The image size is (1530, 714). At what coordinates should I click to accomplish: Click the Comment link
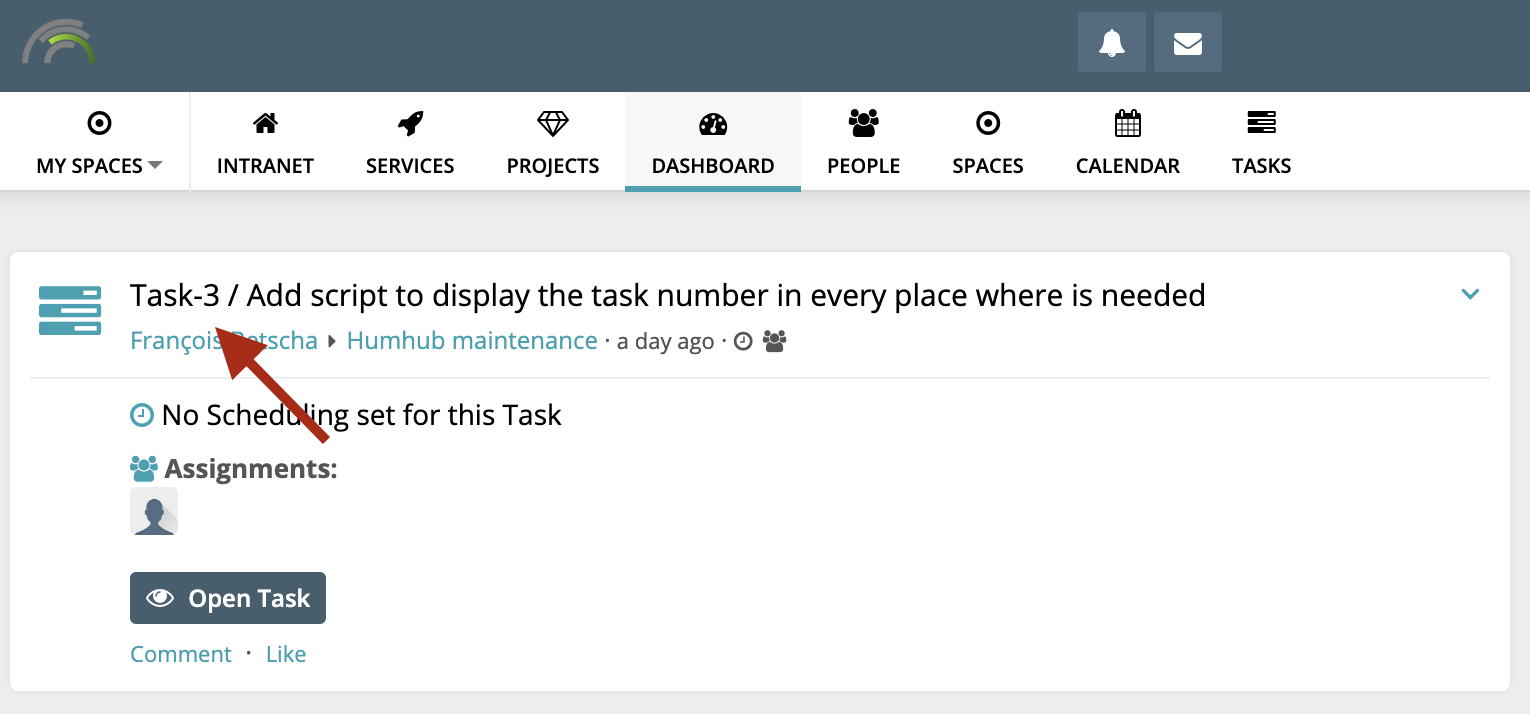(181, 654)
